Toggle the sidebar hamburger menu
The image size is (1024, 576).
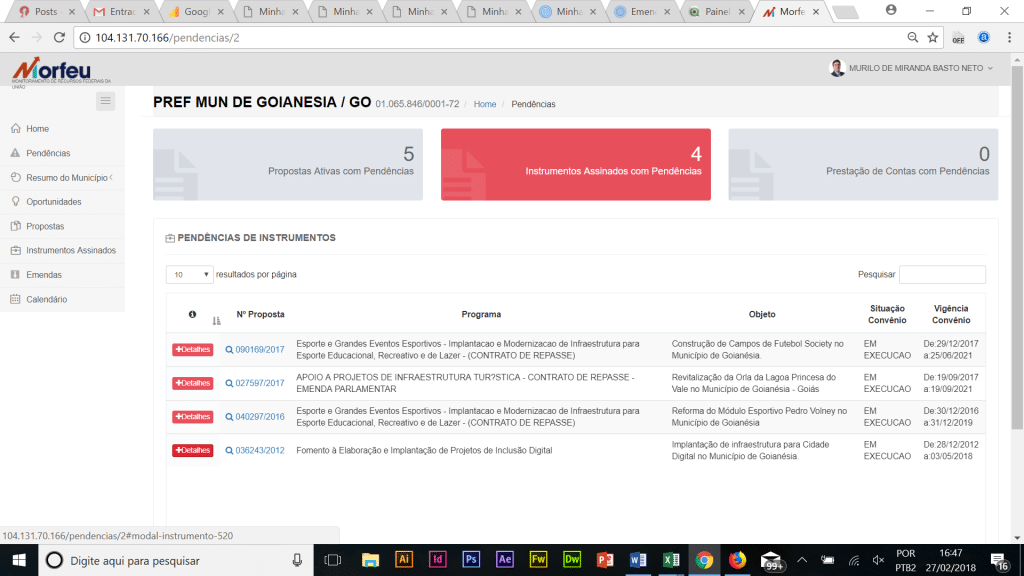tap(106, 101)
